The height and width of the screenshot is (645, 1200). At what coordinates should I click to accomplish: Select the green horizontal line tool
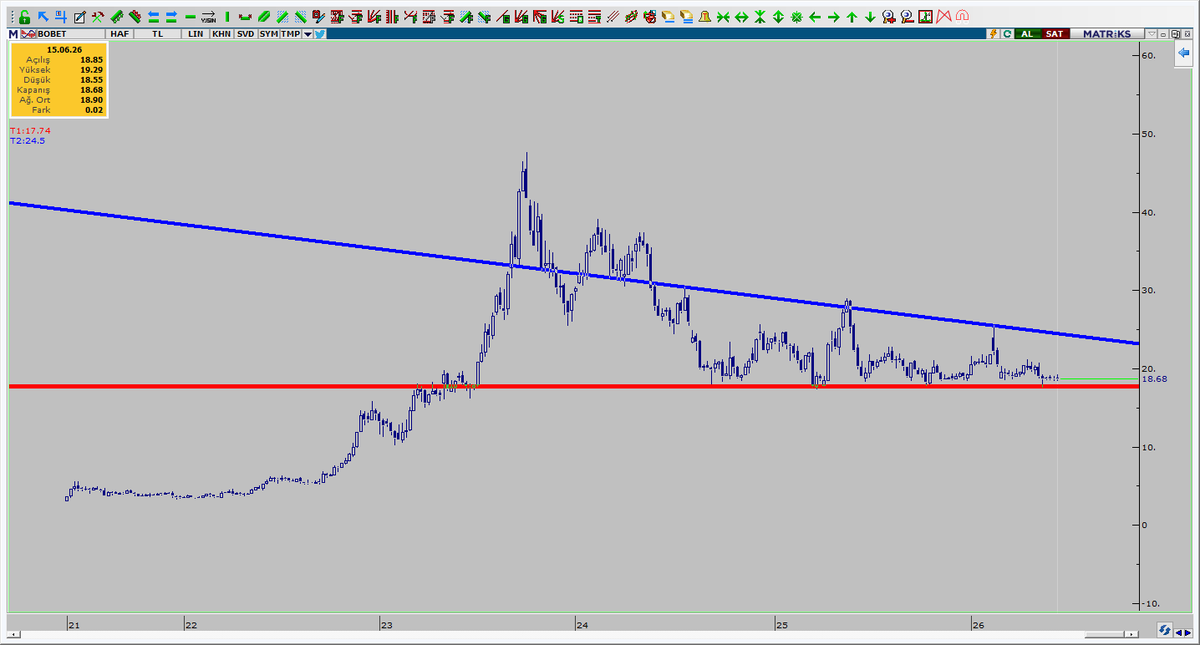tap(190, 17)
